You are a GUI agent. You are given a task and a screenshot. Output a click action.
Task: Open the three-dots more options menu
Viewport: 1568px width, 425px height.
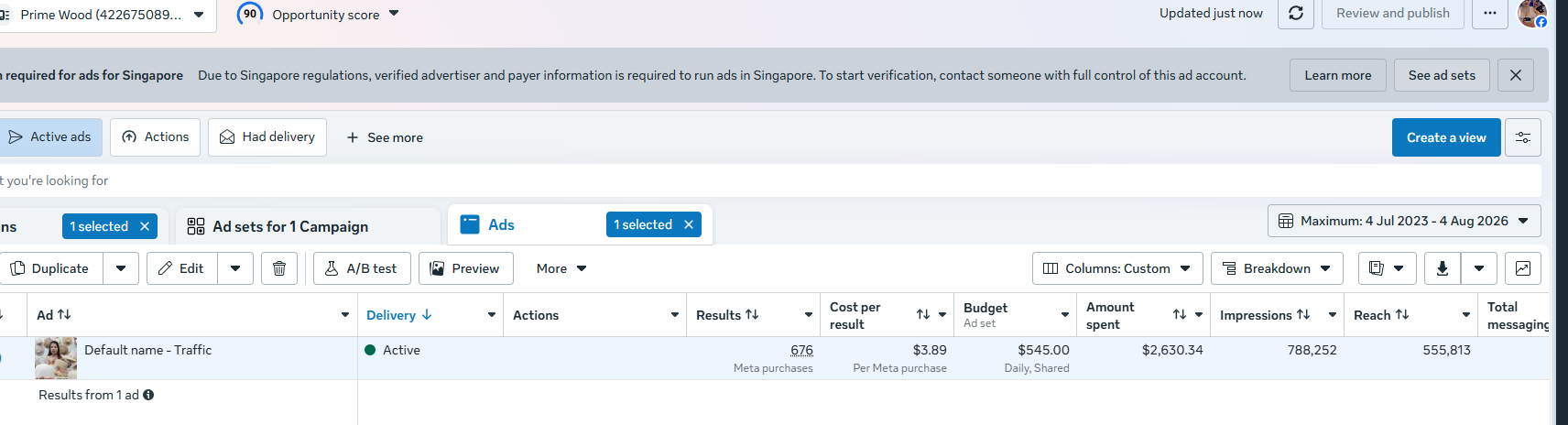(x=1490, y=14)
